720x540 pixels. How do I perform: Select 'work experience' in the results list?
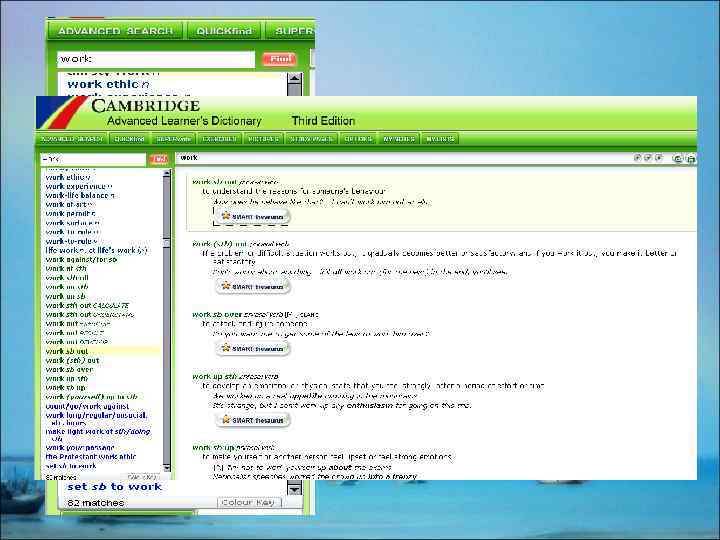point(79,186)
